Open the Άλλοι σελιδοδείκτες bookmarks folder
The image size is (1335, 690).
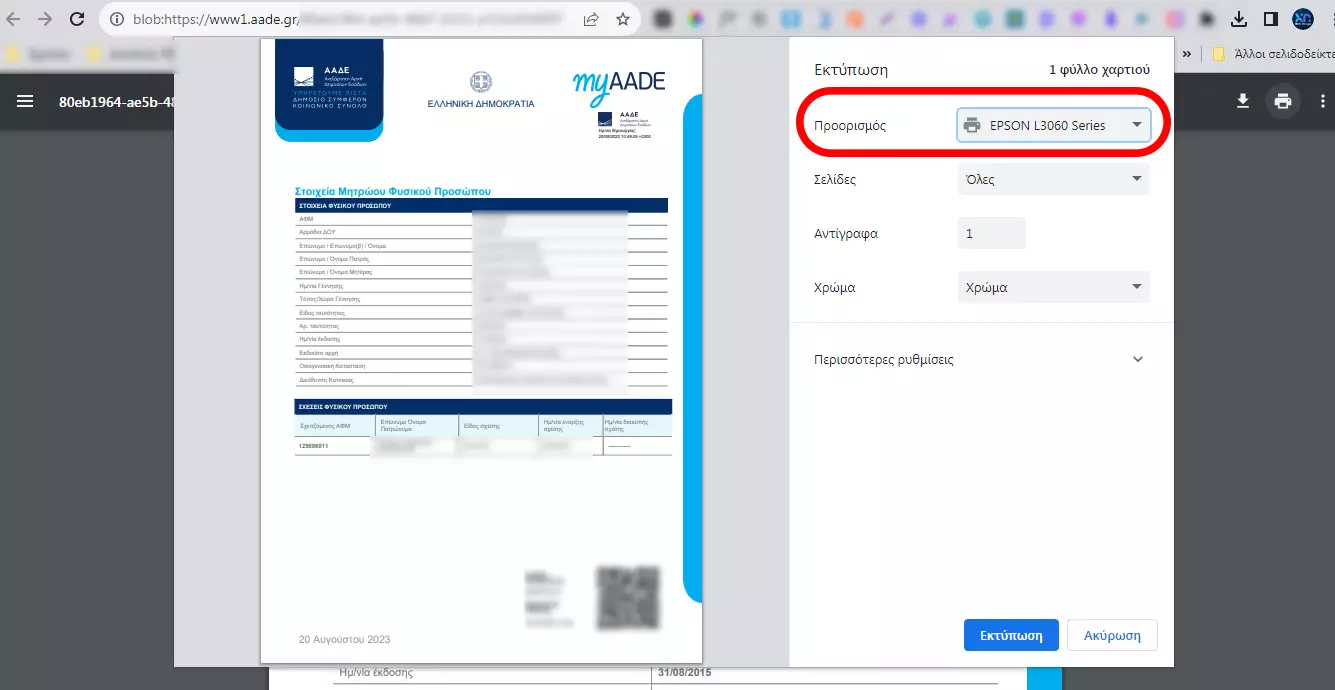(1272, 54)
